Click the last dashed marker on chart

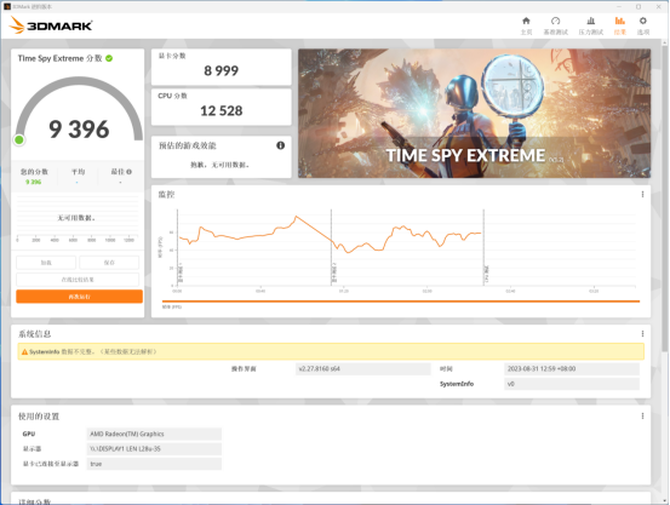click(x=484, y=247)
